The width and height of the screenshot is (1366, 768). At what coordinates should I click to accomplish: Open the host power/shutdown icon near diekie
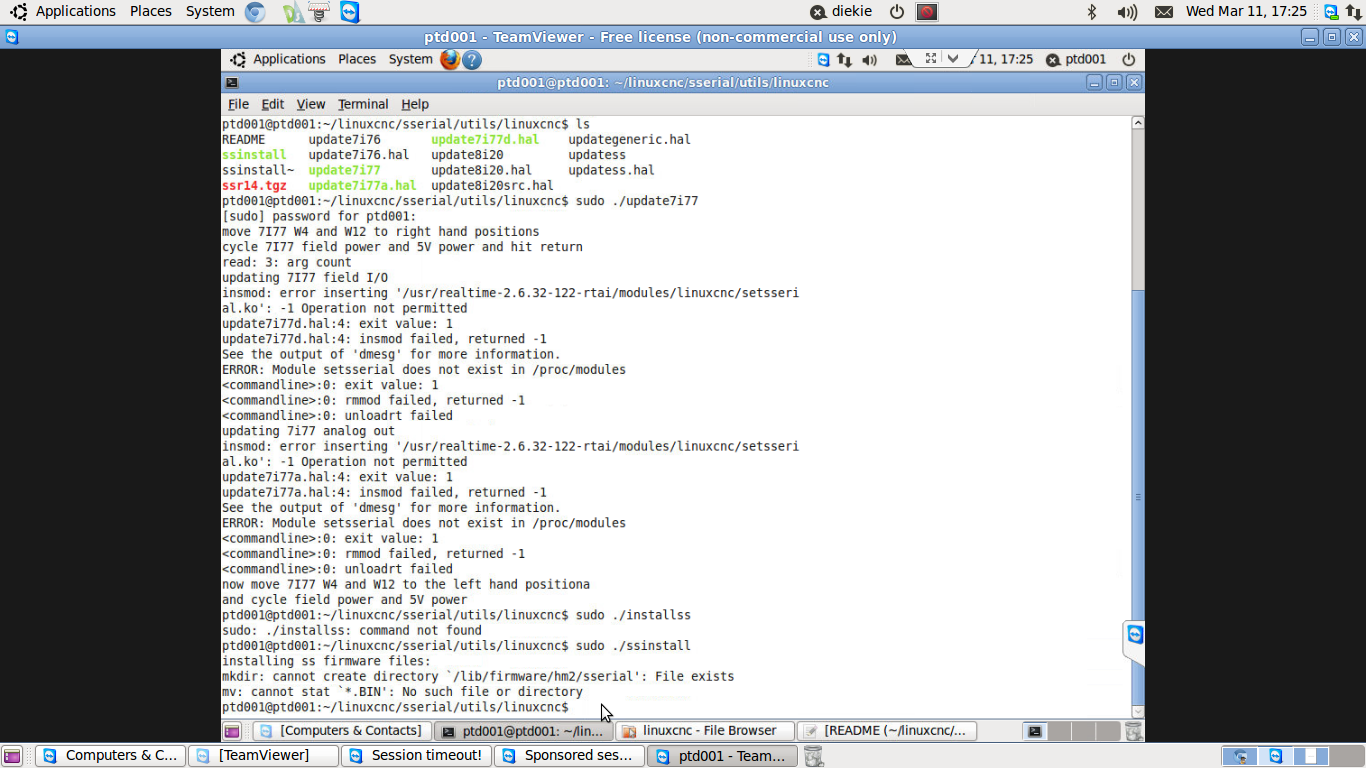(897, 12)
